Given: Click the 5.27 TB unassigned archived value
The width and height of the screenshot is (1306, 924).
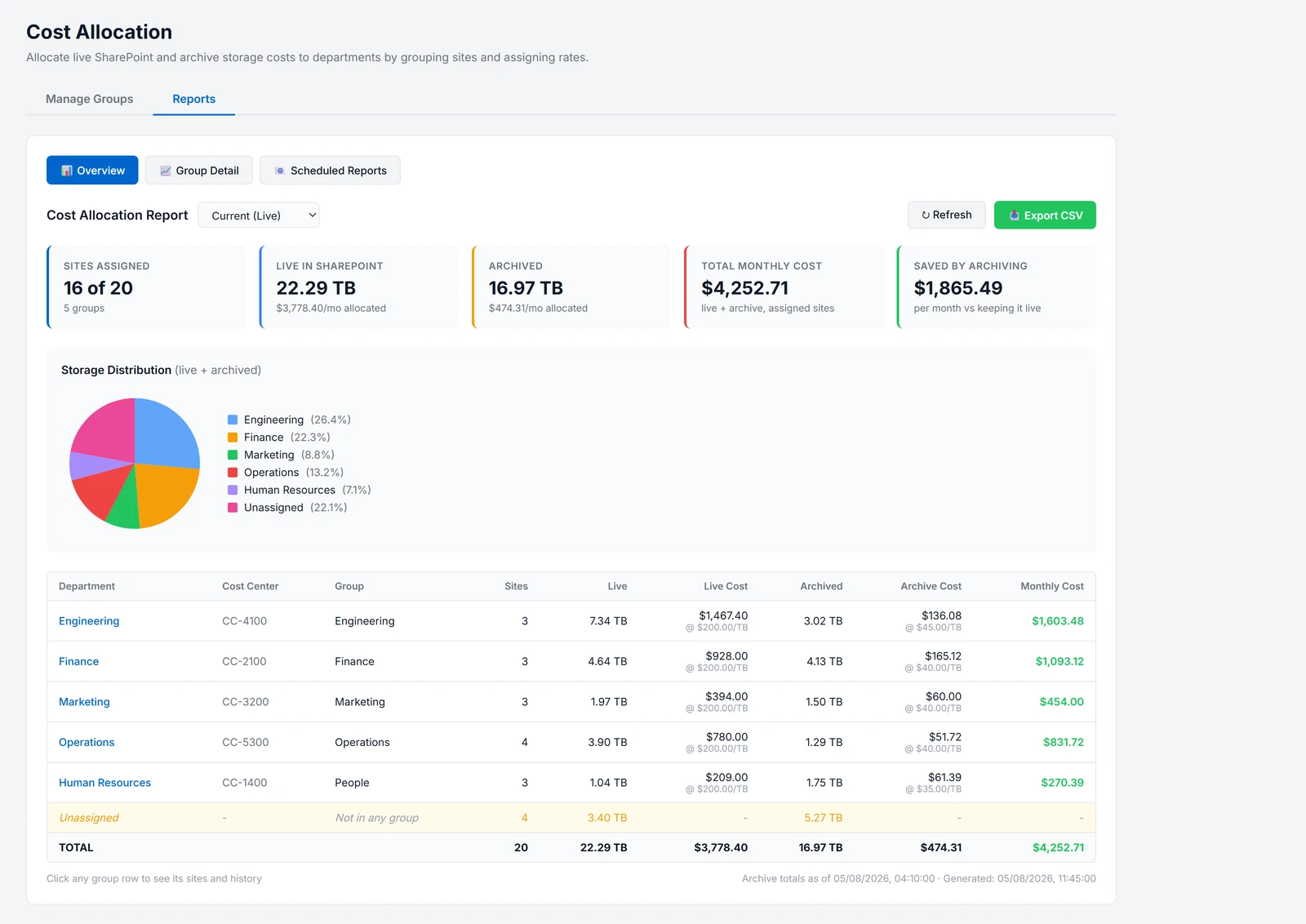Looking at the screenshot, I should pyautogui.click(x=823, y=818).
